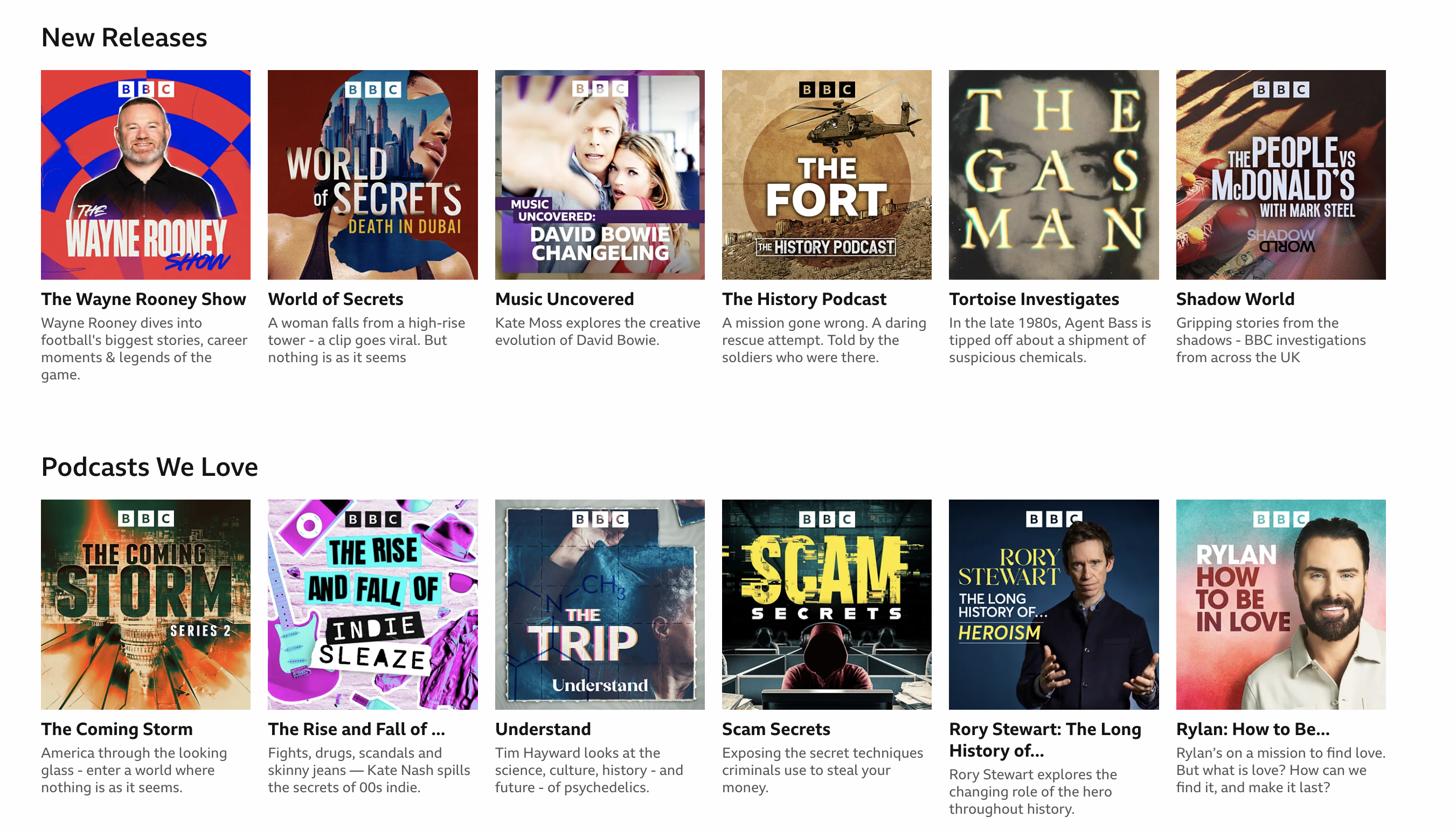Open The Coming Storm title link
This screenshot has height=831, width=1456.
point(116,729)
